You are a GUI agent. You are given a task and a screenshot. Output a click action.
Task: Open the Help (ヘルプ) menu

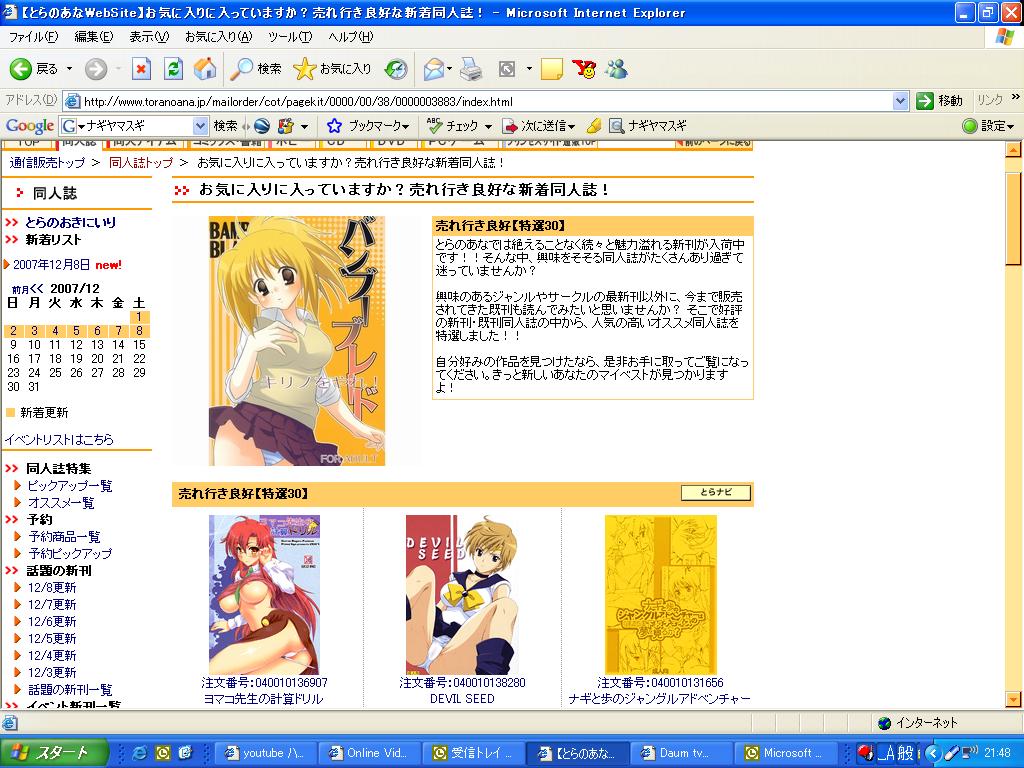[350, 37]
